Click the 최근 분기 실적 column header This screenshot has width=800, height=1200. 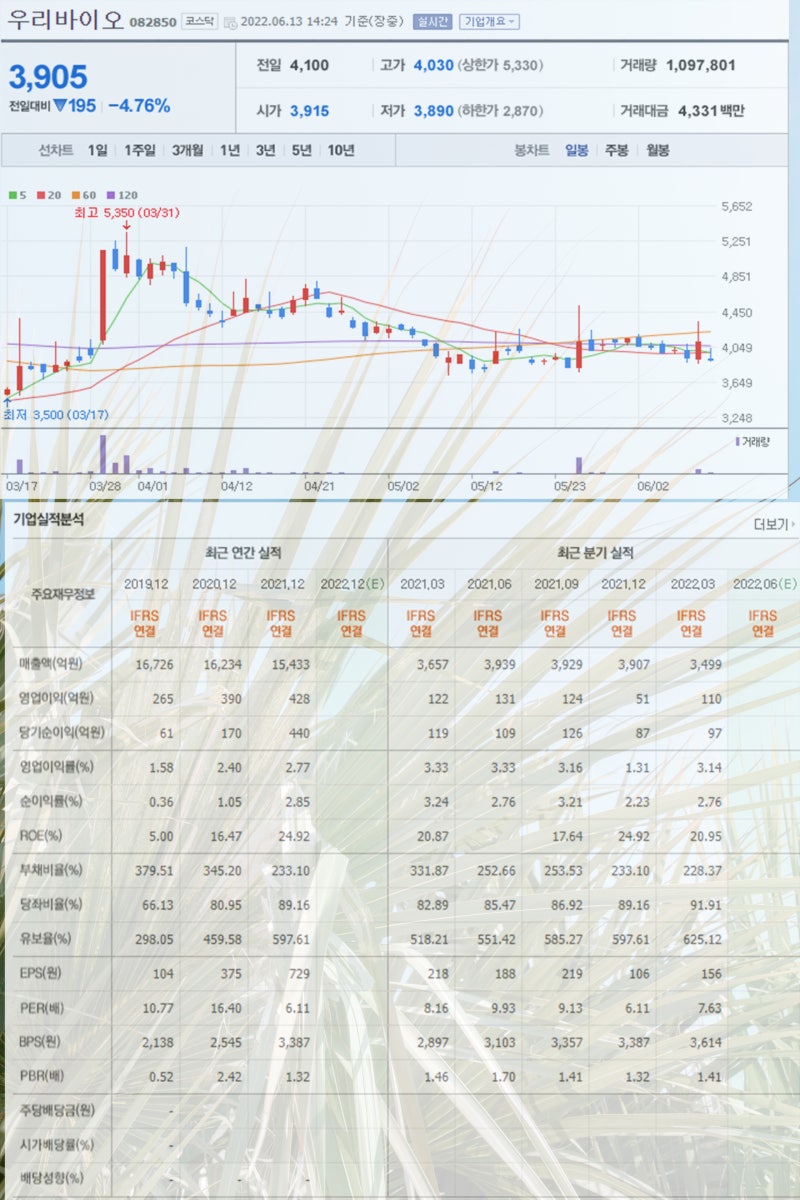[x=595, y=552]
